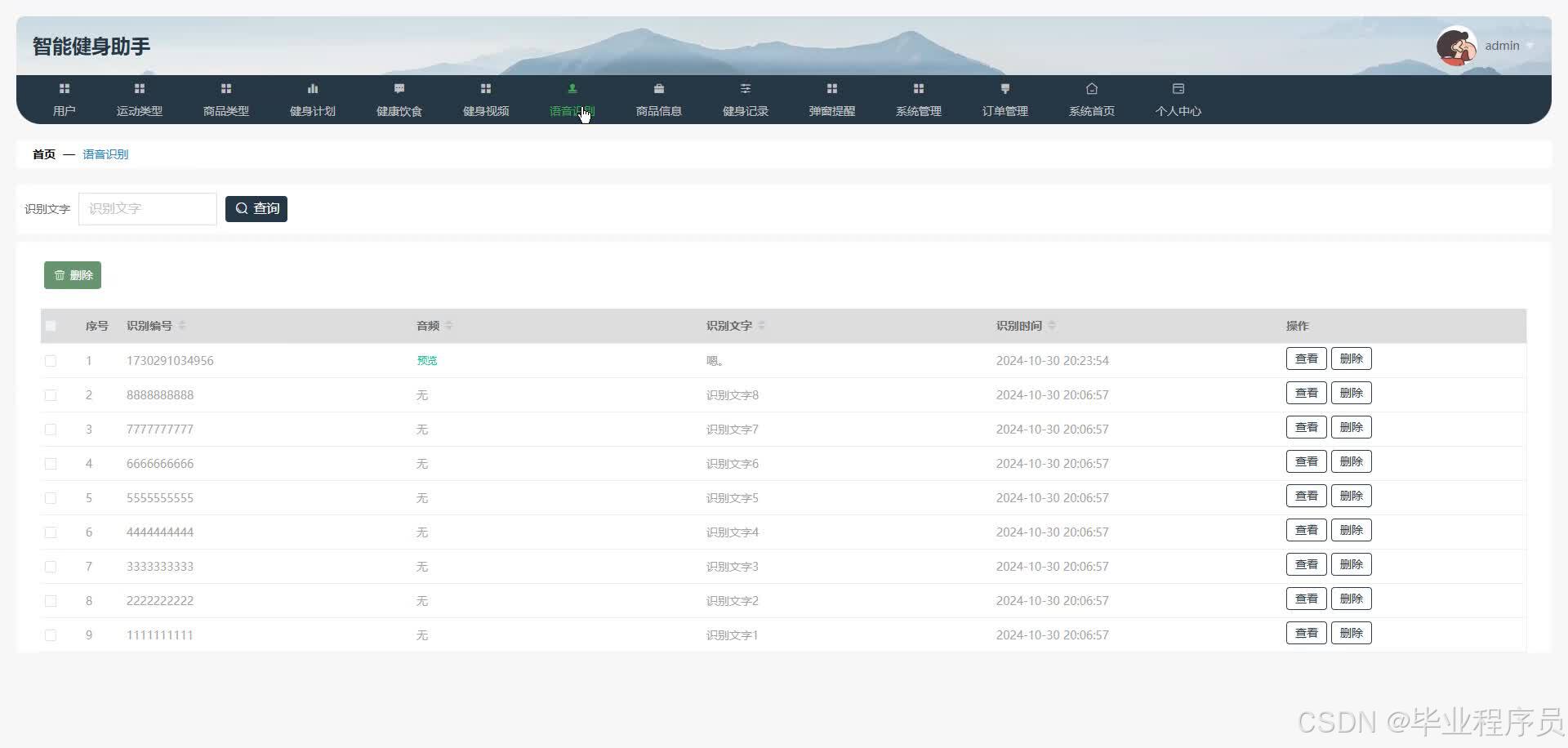Check the row with 3333333333
This screenshot has height=748, width=1568.
pyautogui.click(x=51, y=566)
